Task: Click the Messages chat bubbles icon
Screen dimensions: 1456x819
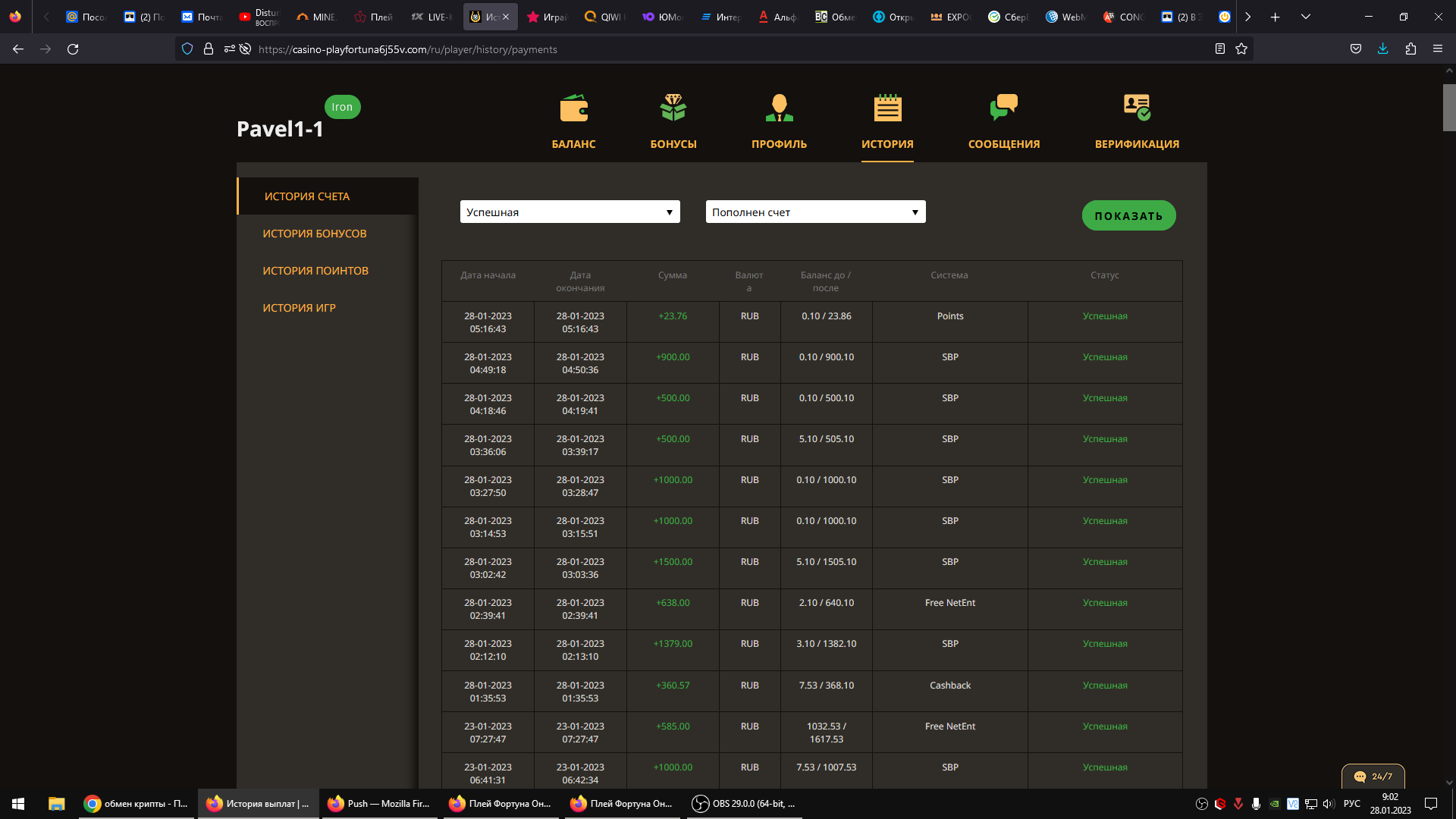Action: click(x=1003, y=108)
